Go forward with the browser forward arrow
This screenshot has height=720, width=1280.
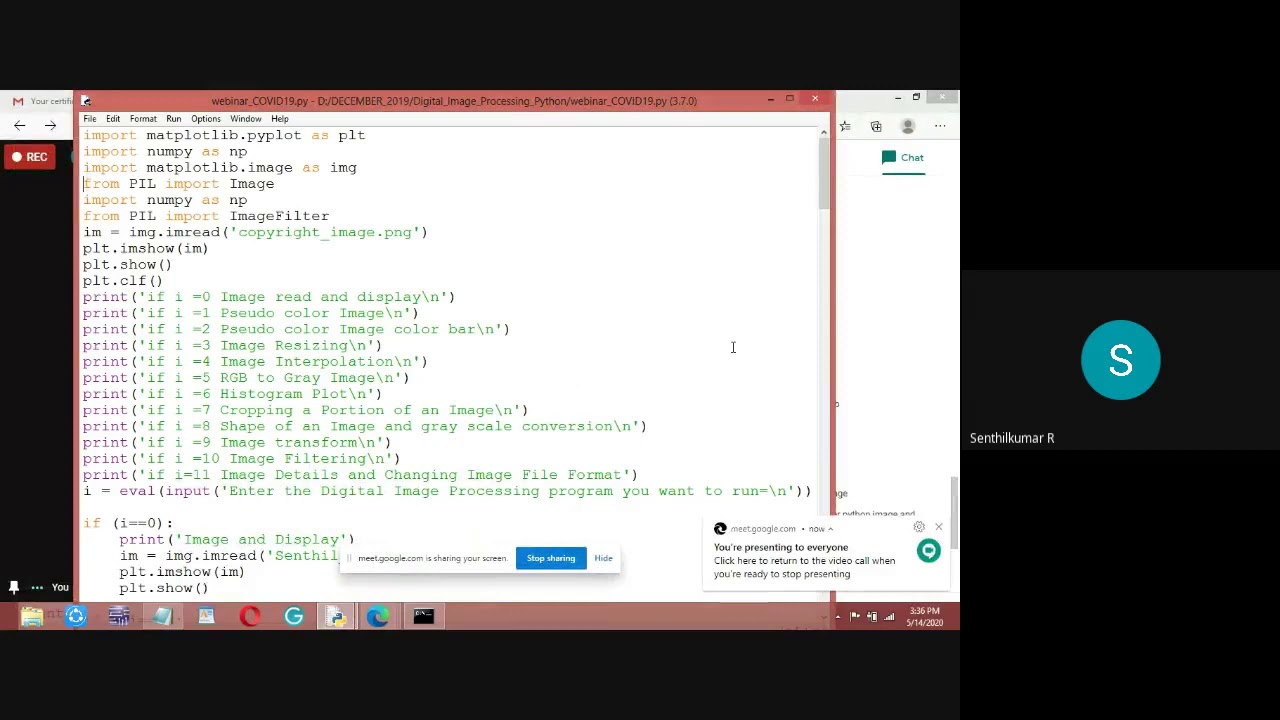(x=50, y=126)
